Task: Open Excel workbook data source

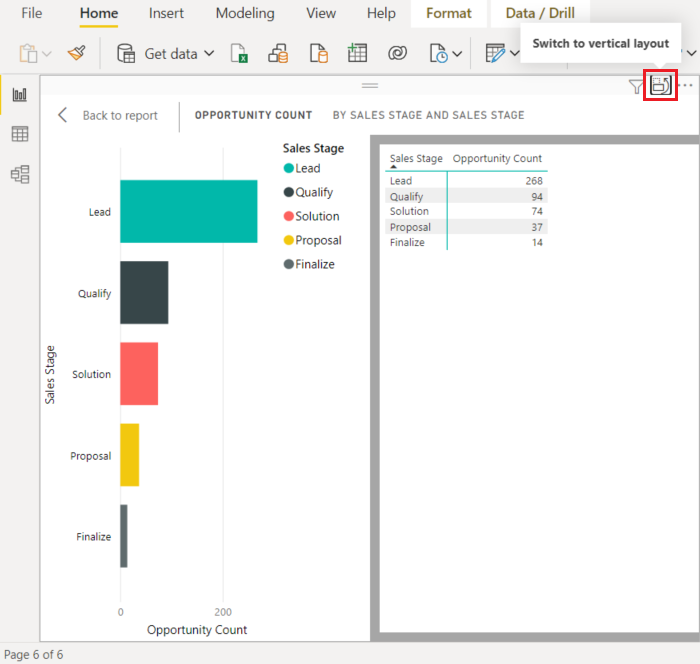Action: [x=239, y=54]
